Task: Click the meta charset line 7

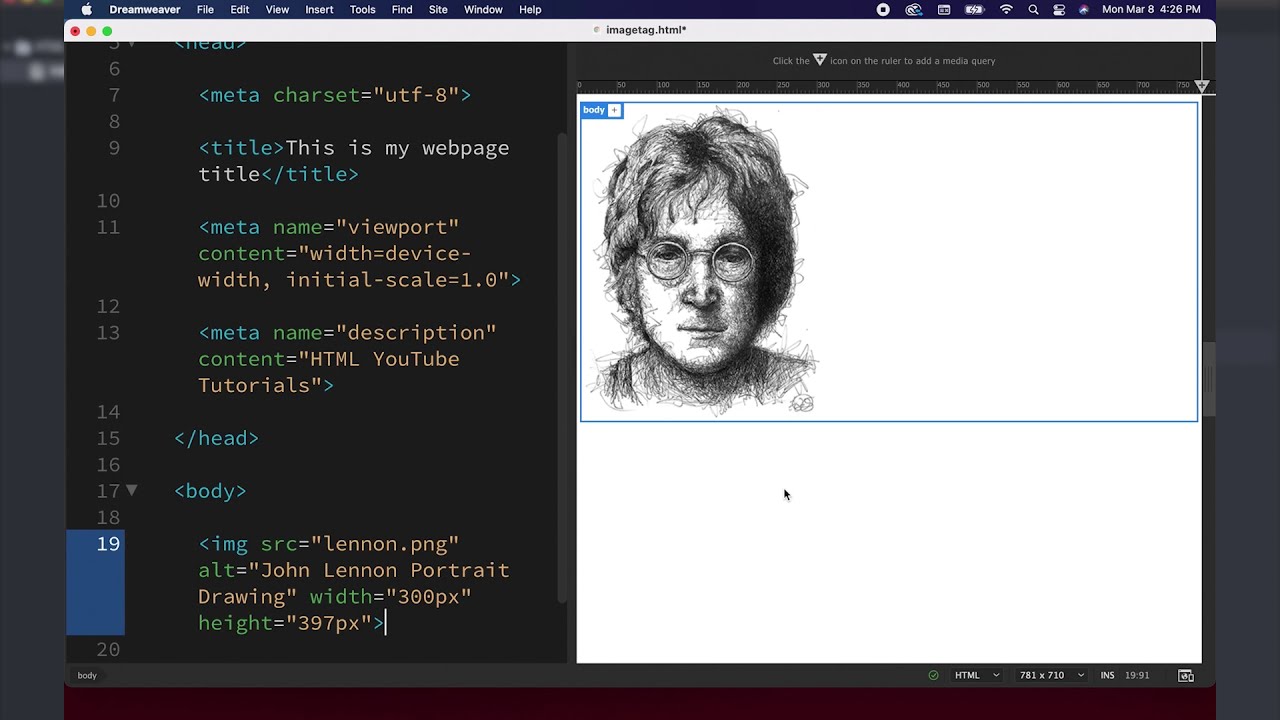Action: tap(335, 95)
